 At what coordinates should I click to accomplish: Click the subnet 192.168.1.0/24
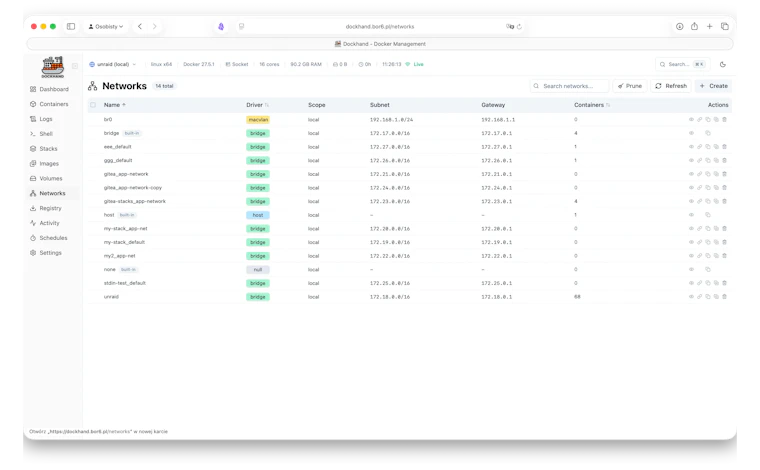click(x=391, y=119)
